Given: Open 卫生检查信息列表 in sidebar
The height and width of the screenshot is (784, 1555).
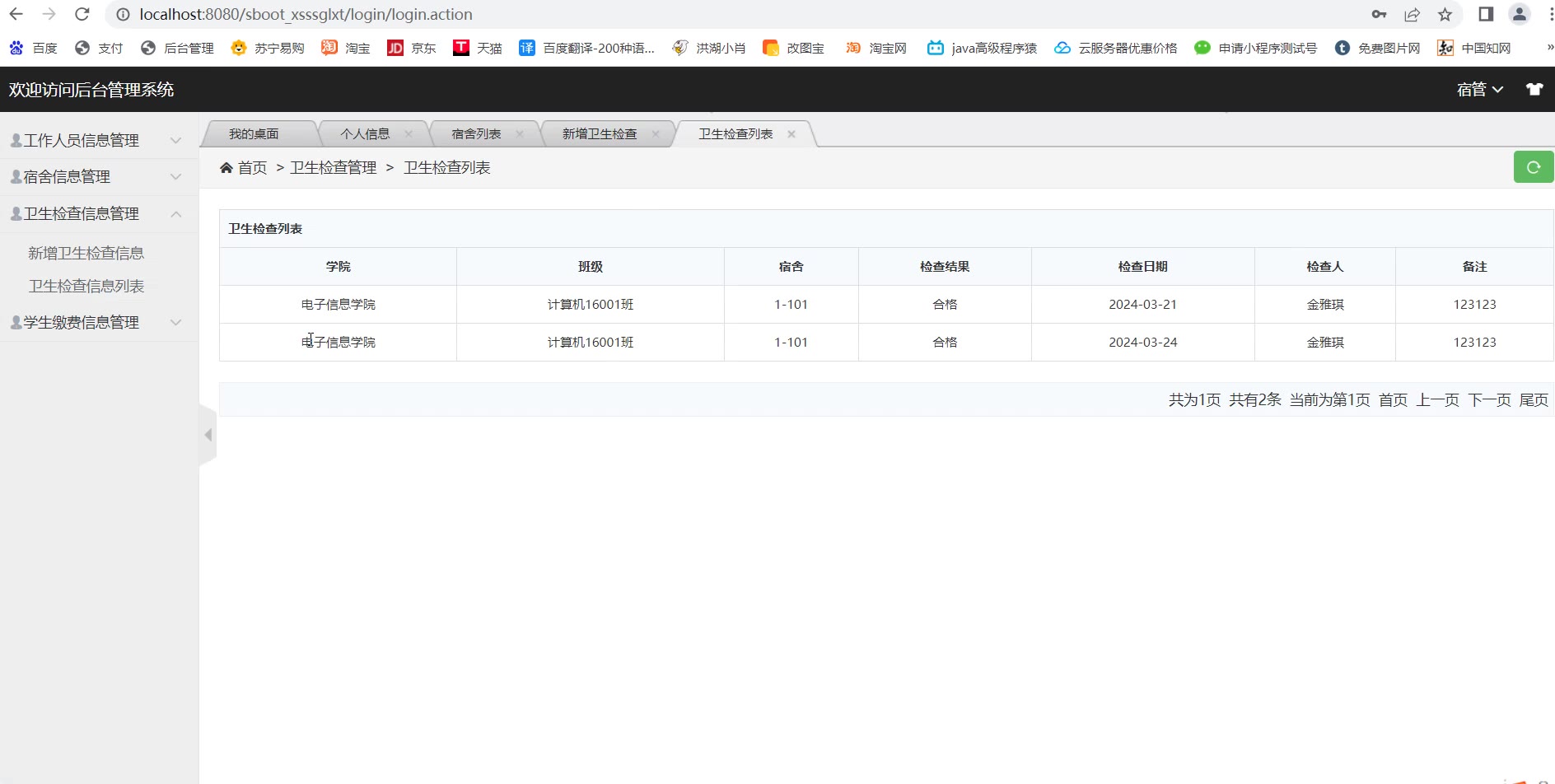Looking at the screenshot, I should (x=86, y=286).
